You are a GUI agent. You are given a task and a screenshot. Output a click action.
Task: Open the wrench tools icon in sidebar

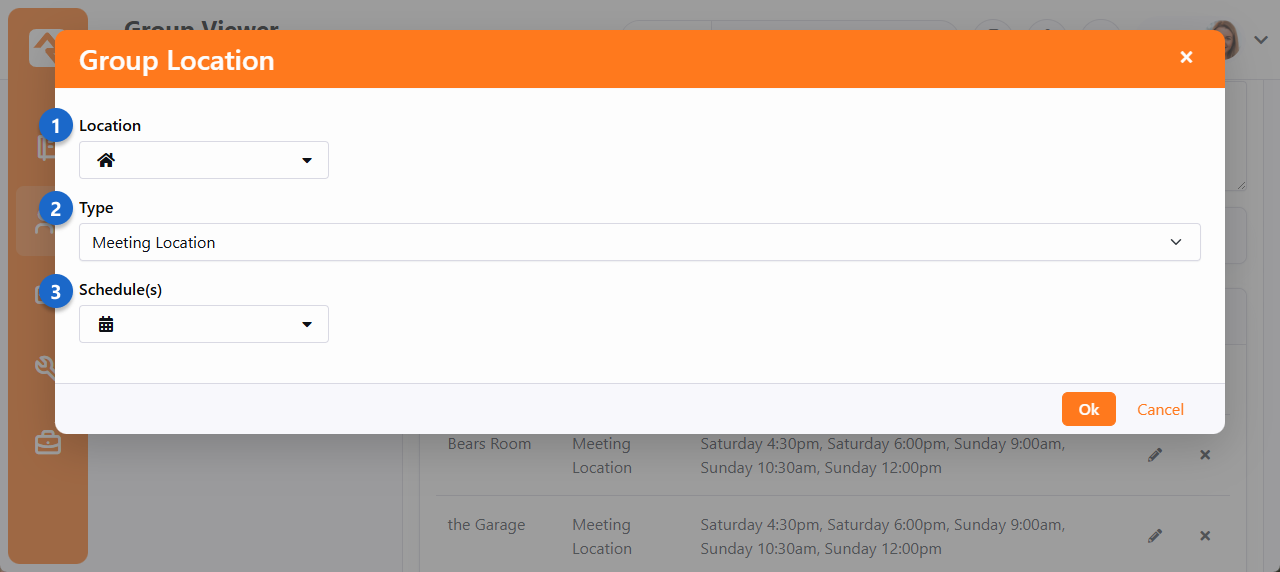tap(46, 368)
